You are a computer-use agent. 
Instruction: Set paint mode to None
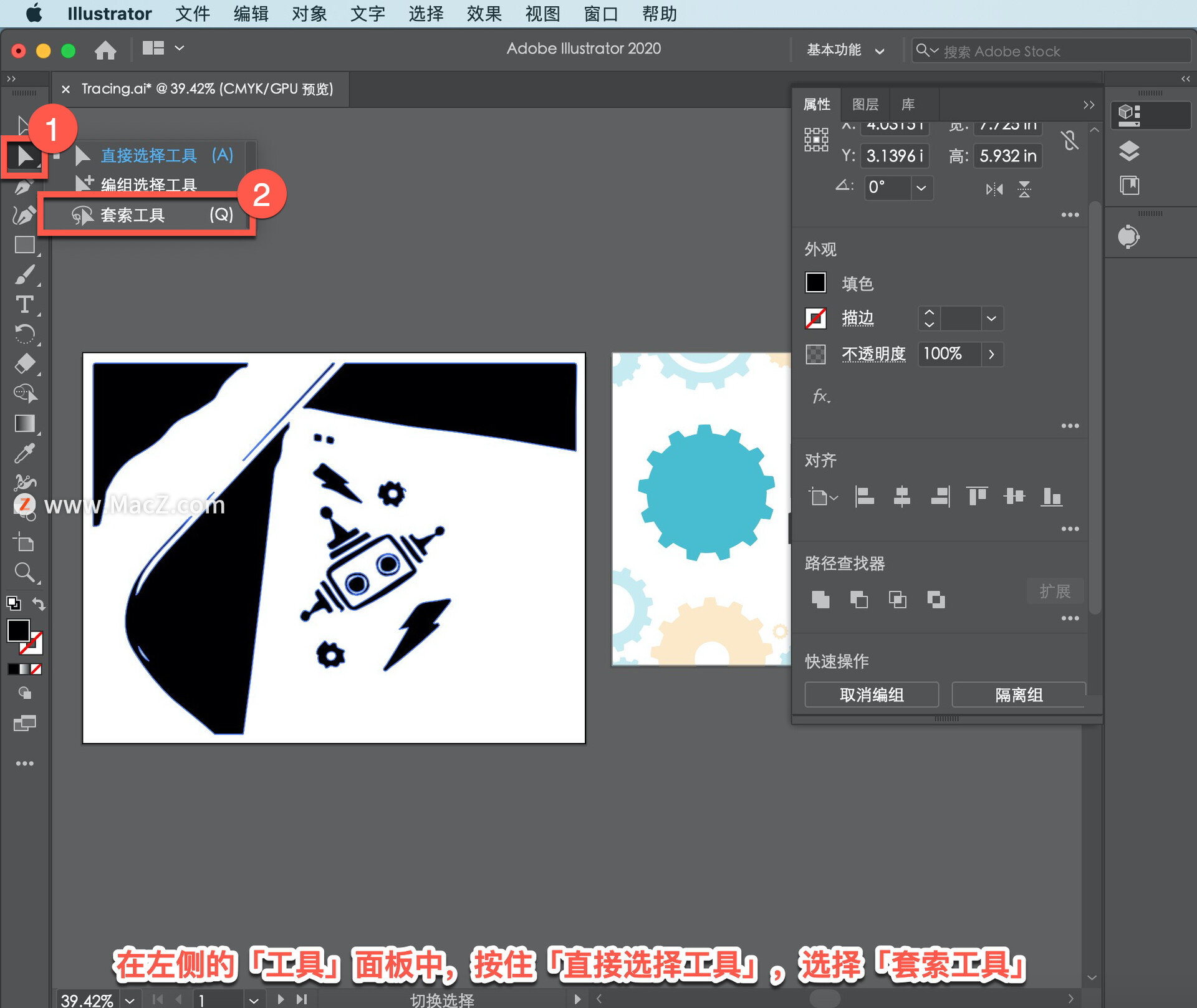(x=37, y=669)
